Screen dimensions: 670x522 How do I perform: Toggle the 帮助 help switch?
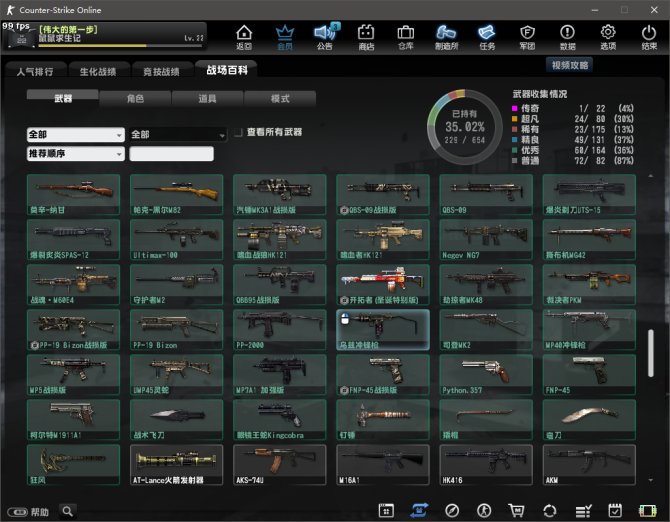pyautogui.click(x=18, y=512)
